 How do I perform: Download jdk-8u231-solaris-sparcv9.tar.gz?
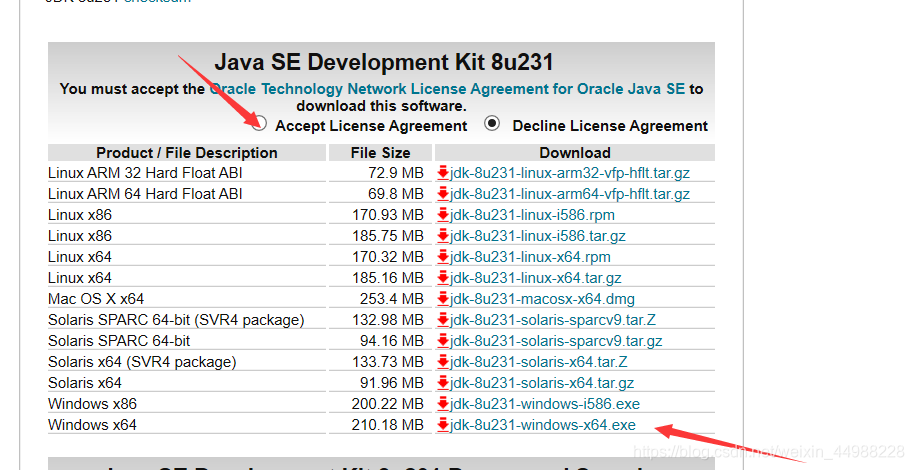556,341
